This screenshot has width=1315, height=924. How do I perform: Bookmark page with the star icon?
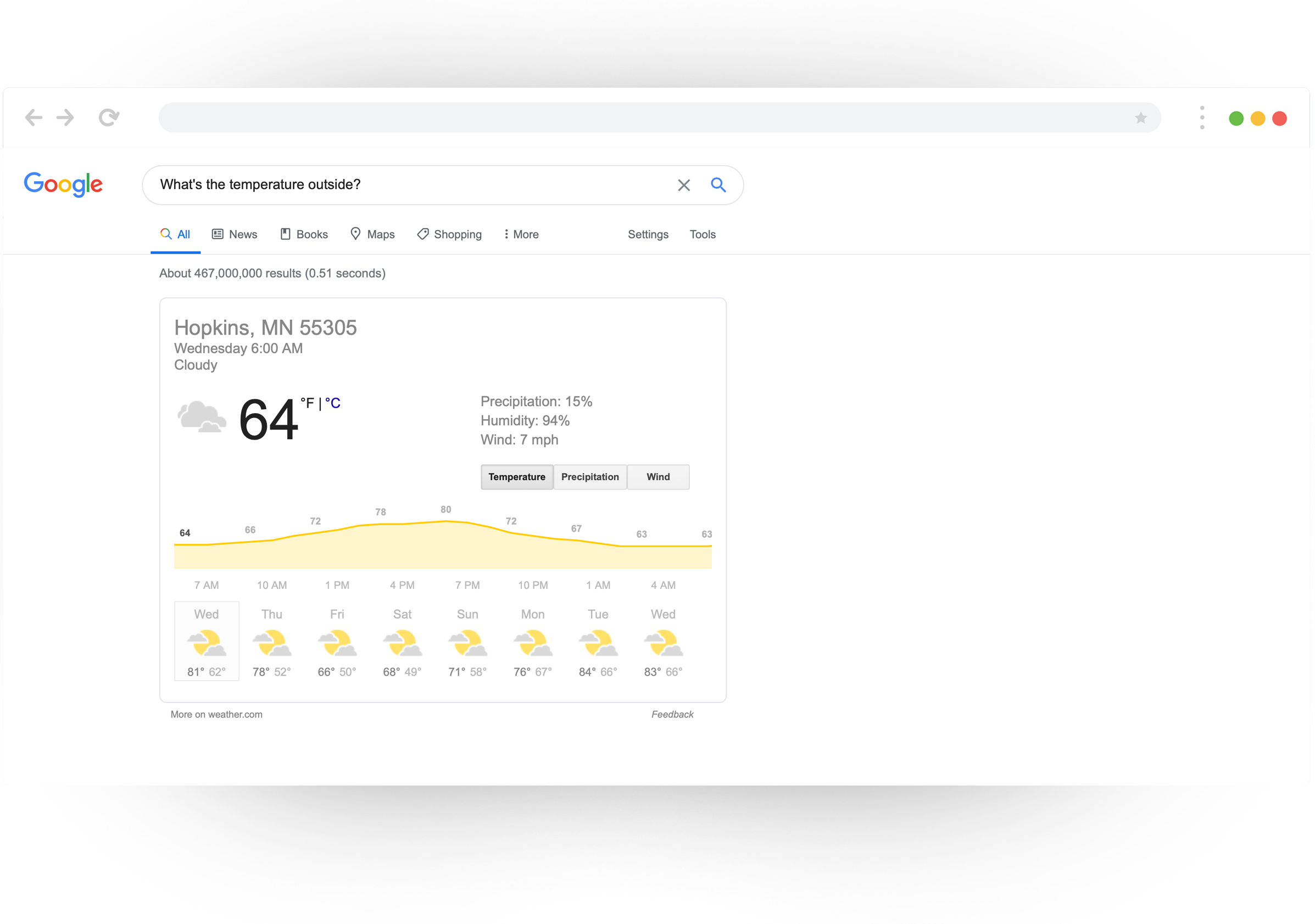(1140, 118)
